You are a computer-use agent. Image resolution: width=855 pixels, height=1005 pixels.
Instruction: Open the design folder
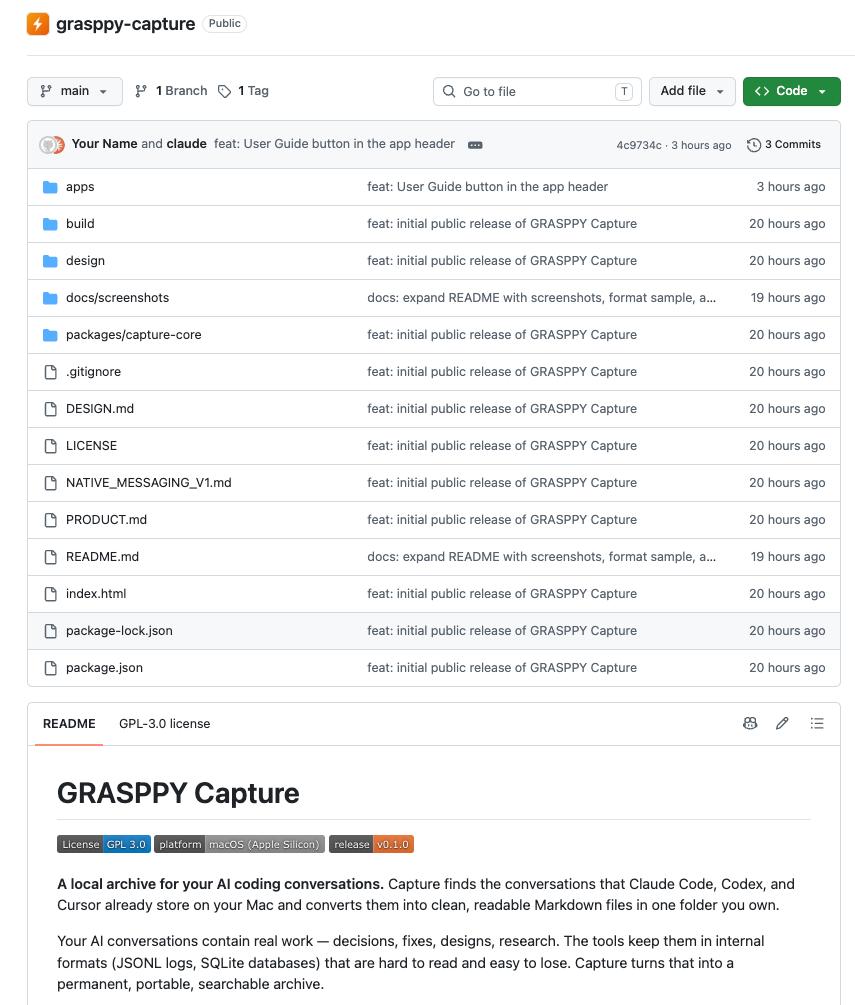[85, 261]
